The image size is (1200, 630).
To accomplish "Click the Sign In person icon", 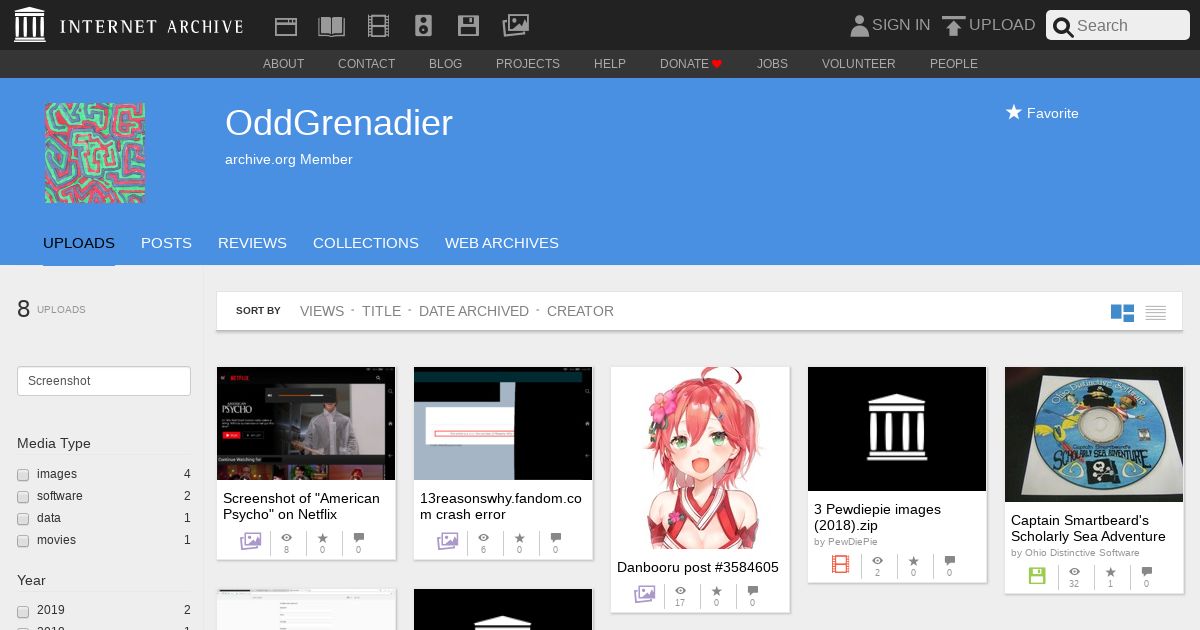I will pyautogui.click(x=859, y=26).
